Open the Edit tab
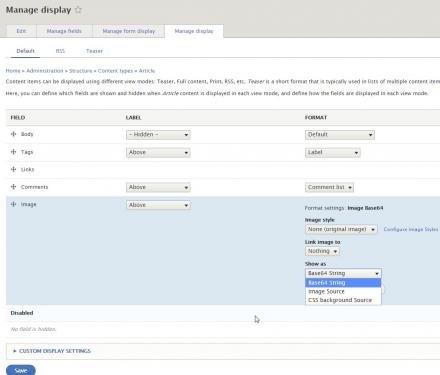The image size is (440, 375). click(x=21, y=31)
